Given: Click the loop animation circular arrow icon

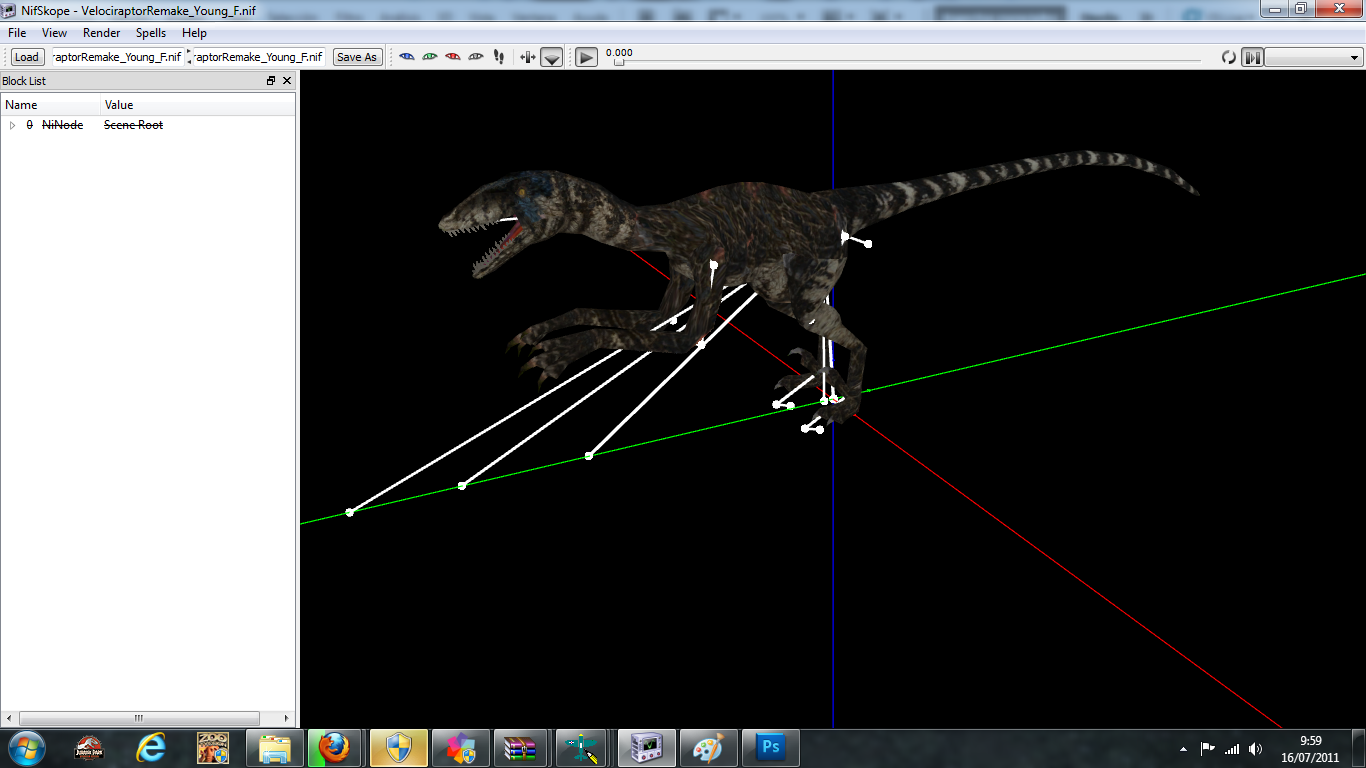Looking at the screenshot, I should [1229, 57].
